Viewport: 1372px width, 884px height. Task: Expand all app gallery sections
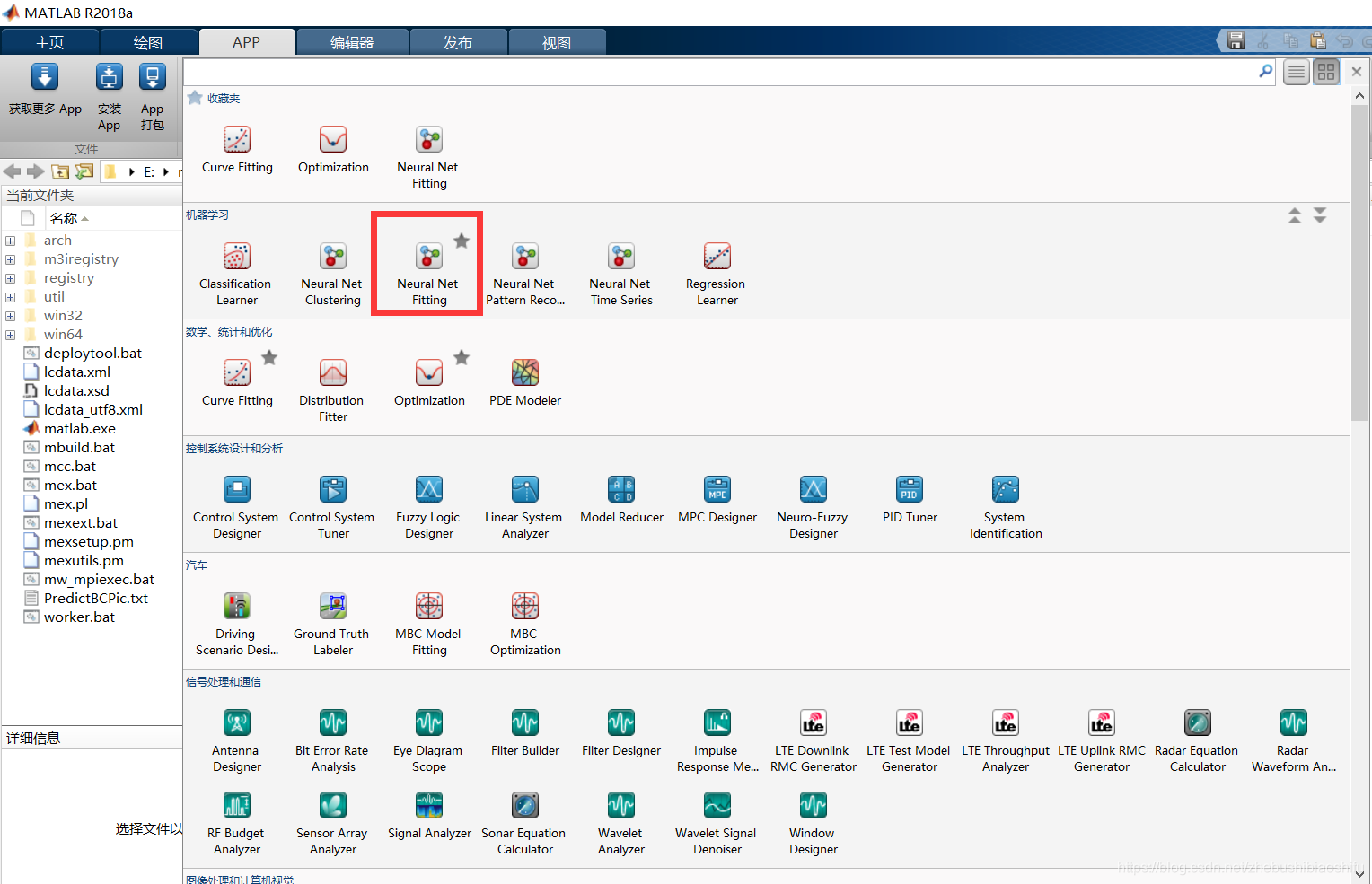[1320, 215]
